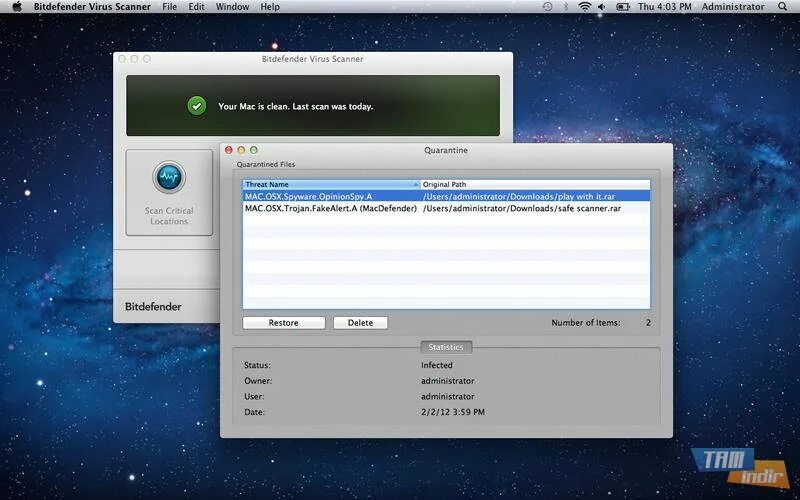Click the Scan Critical Locations pulse icon
The width and height of the screenshot is (800, 500).
169,177
